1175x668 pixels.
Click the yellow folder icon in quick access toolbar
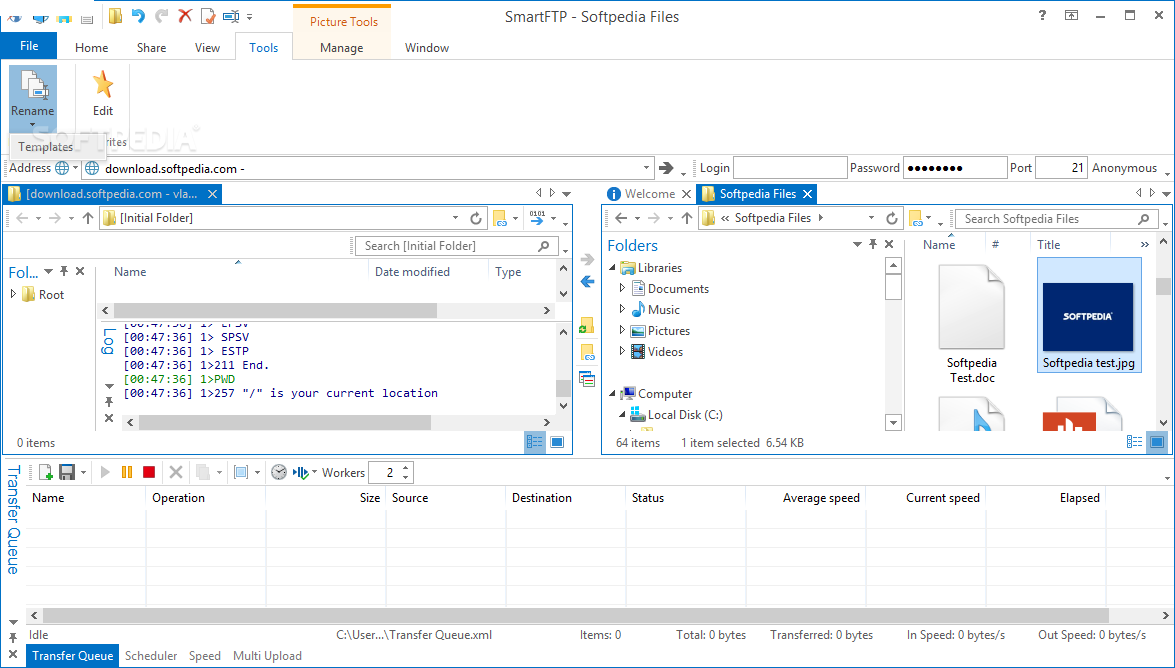click(115, 16)
